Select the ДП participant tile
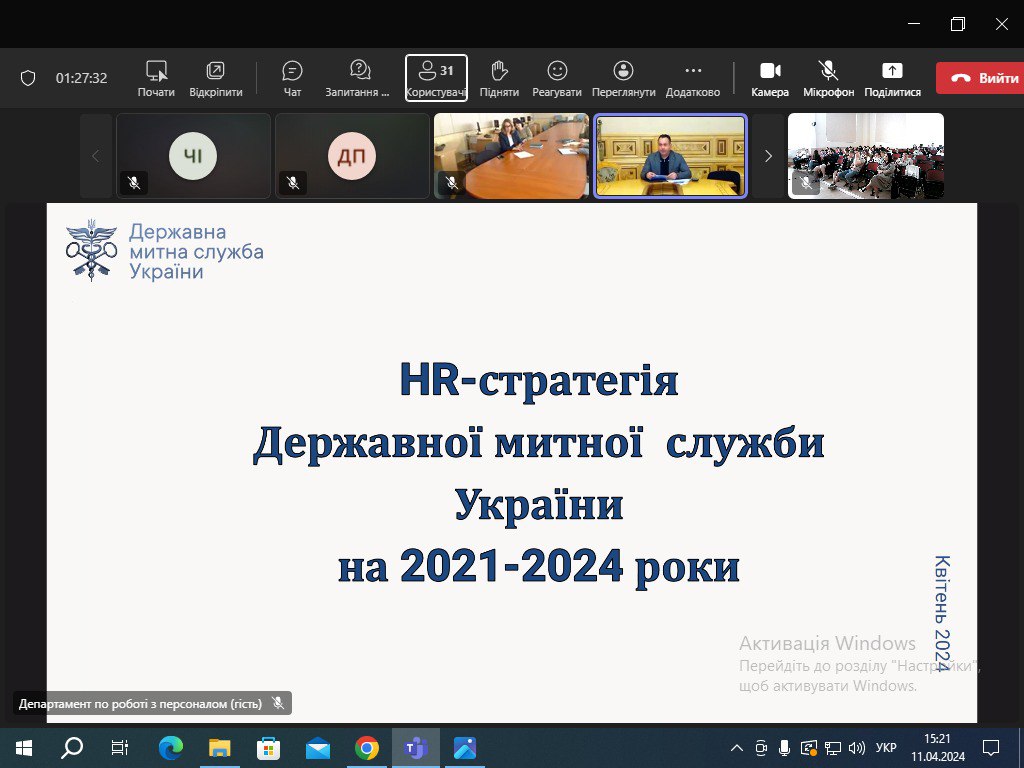 pyautogui.click(x=352, y=156)
